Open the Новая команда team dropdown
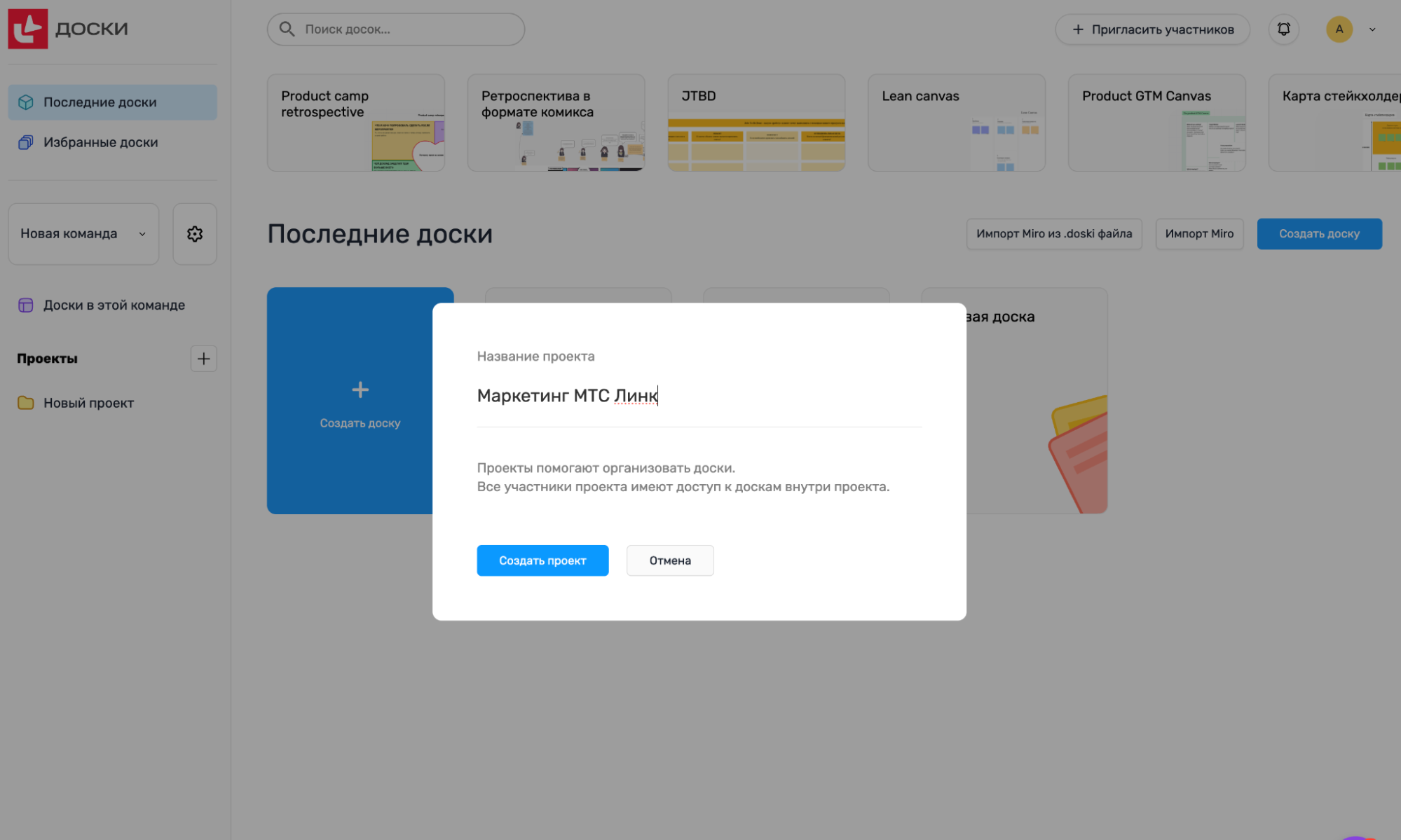The height and width of the screenshot is (840, 1401). click(83, 234)
